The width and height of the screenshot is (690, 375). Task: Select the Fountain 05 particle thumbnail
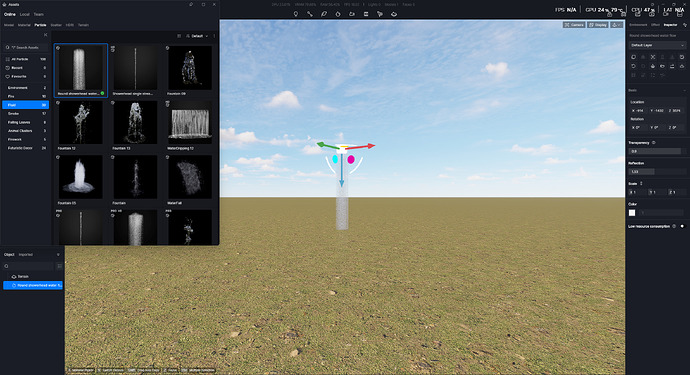point(80,177)
